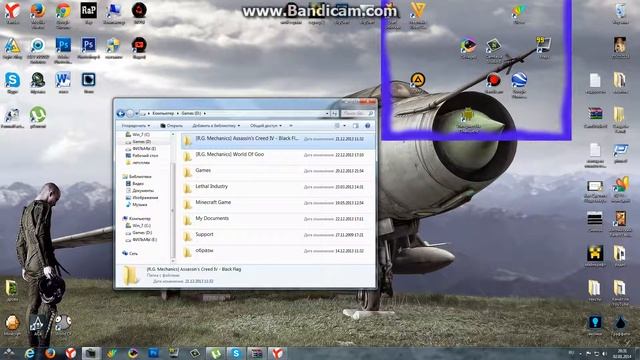Open the Yandex browser desktop shortcut
The image size is (640, 360).
(12, 12)
